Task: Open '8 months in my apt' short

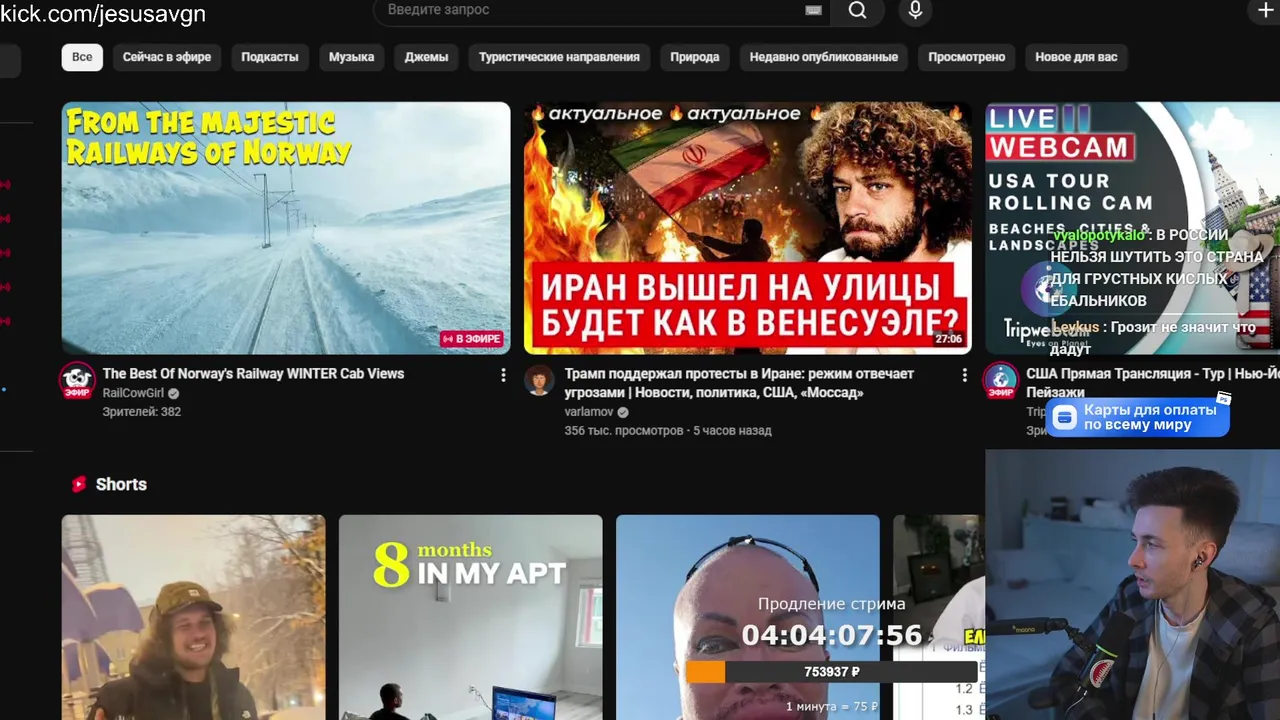Action: 470,617
